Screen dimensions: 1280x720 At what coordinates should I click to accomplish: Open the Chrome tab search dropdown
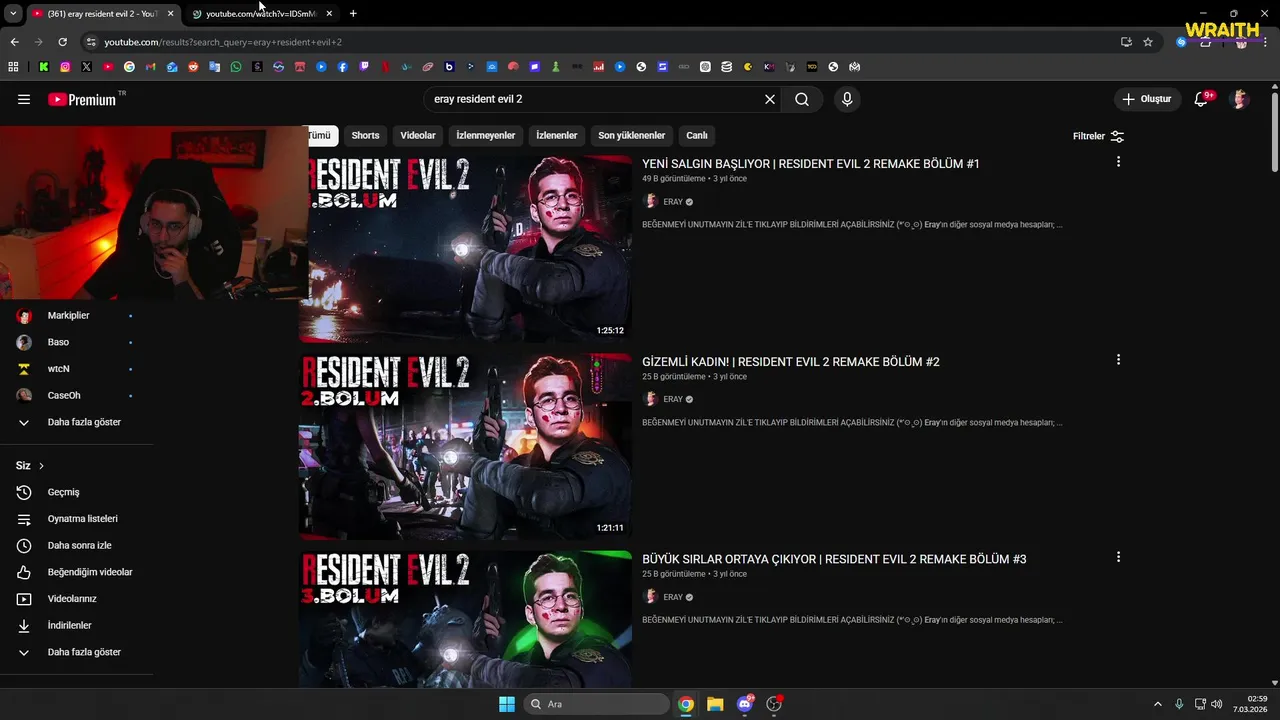[x=13, y=13]
